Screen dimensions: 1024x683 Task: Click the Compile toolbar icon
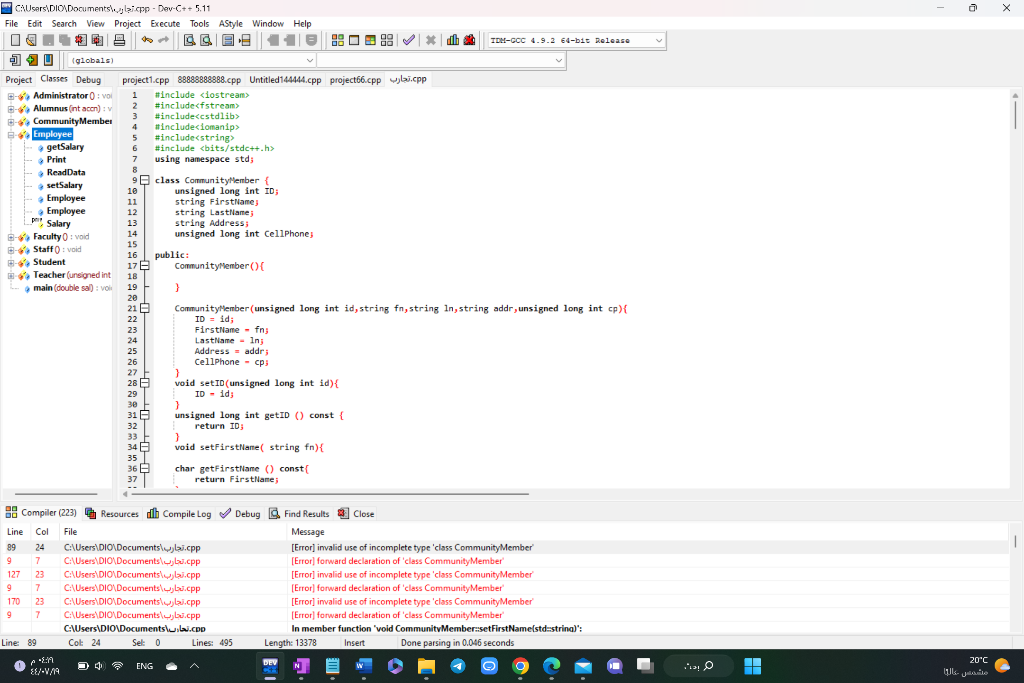pyautogui.click(x=338, y=40)
